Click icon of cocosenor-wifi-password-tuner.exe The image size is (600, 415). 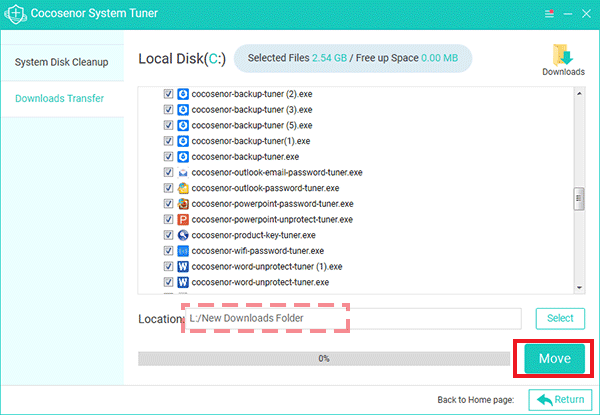tap(183, 251)
